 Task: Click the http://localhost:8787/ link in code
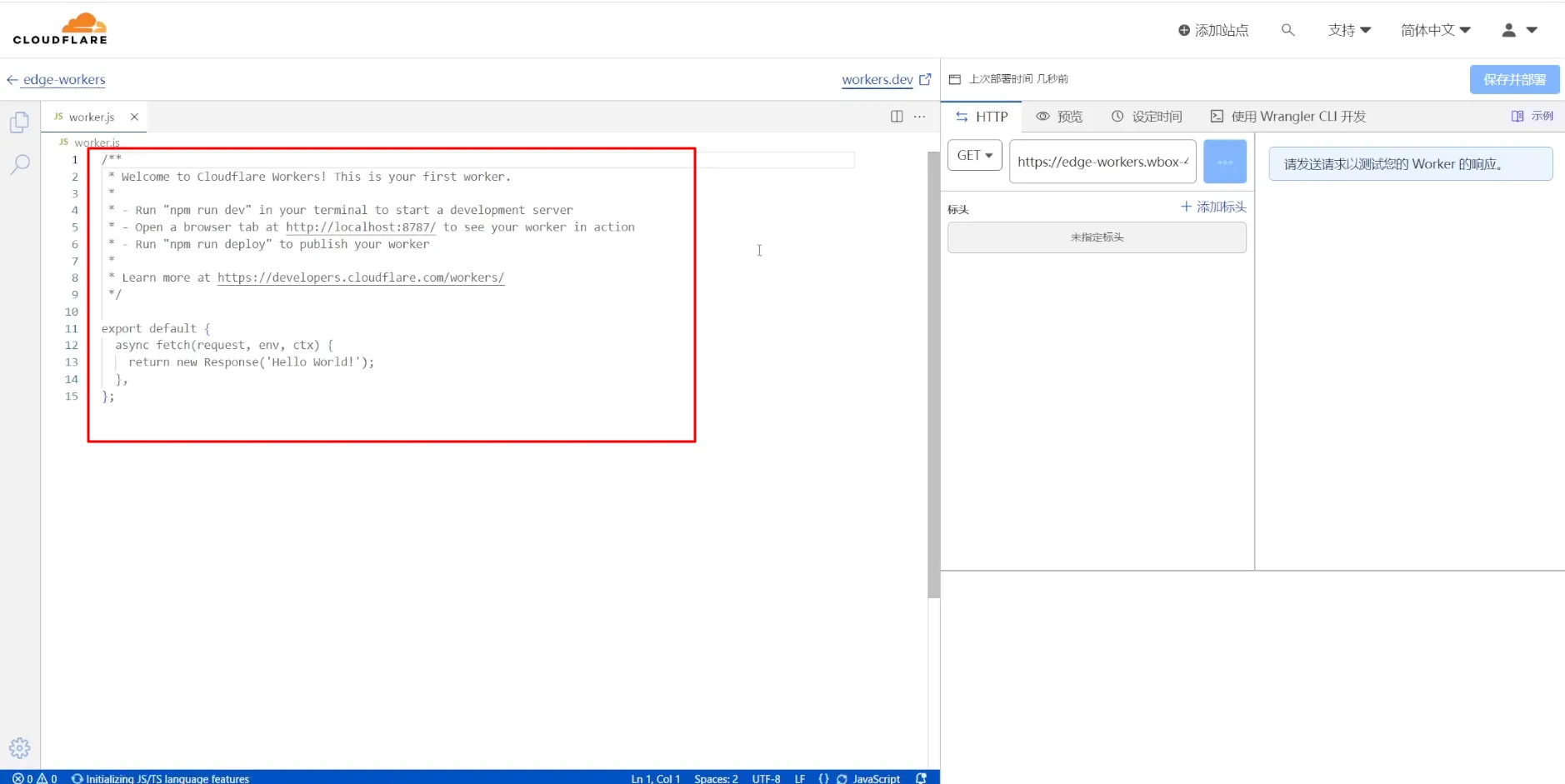point(361,227)
